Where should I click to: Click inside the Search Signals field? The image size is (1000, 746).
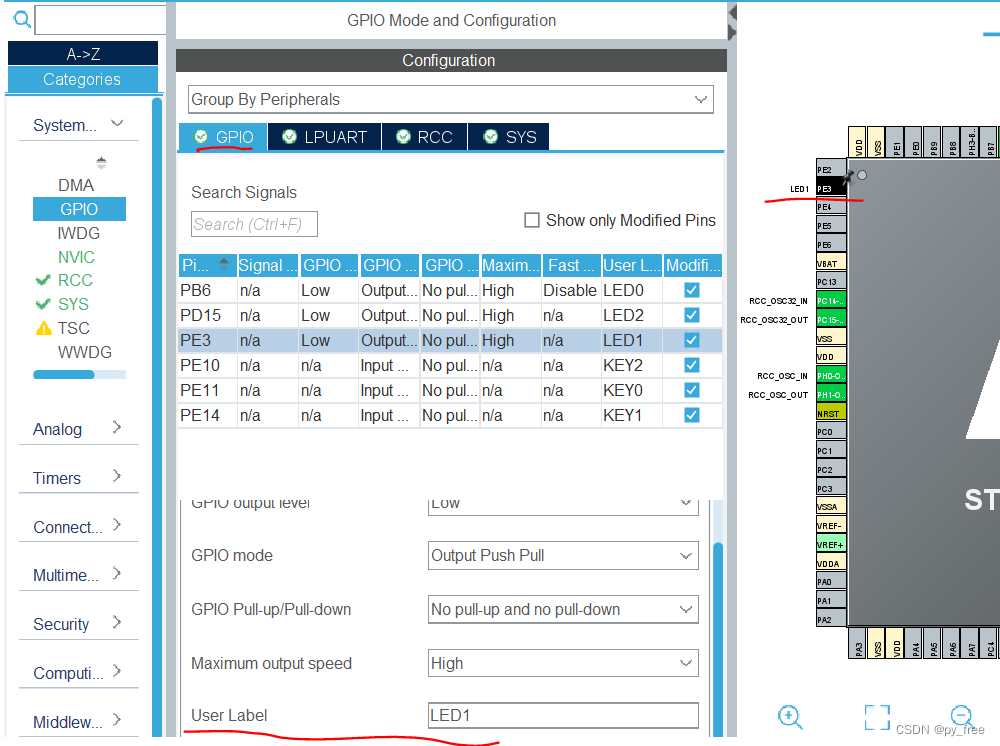point(253,224)
